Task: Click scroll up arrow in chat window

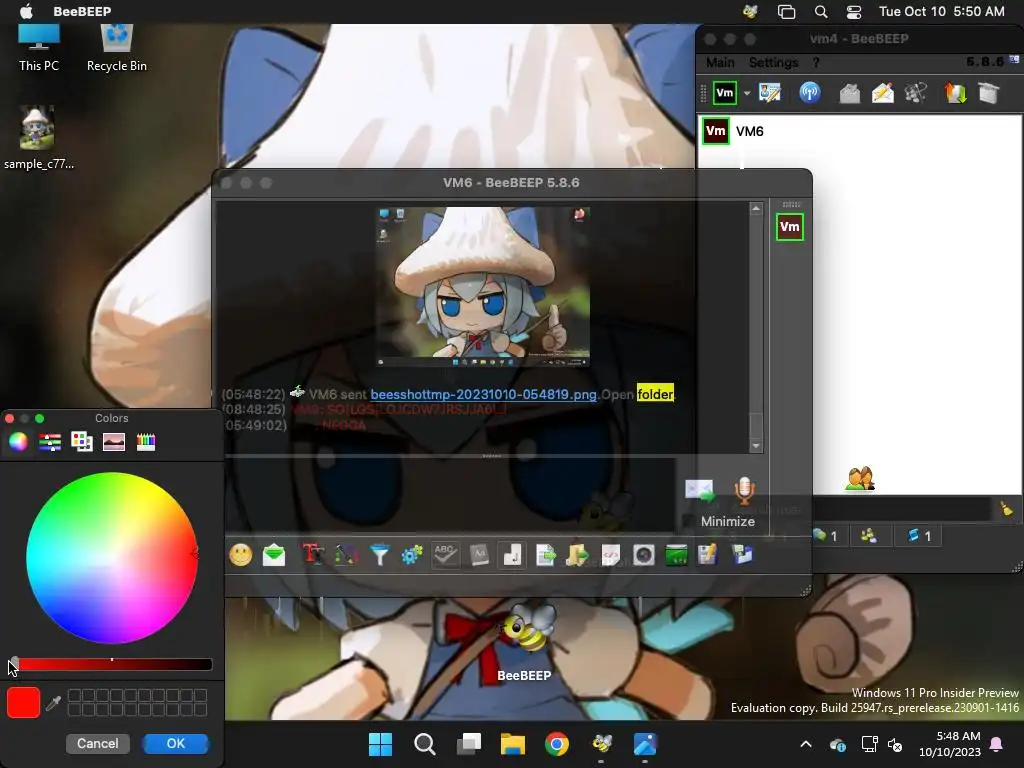Action: click(756, 209)
